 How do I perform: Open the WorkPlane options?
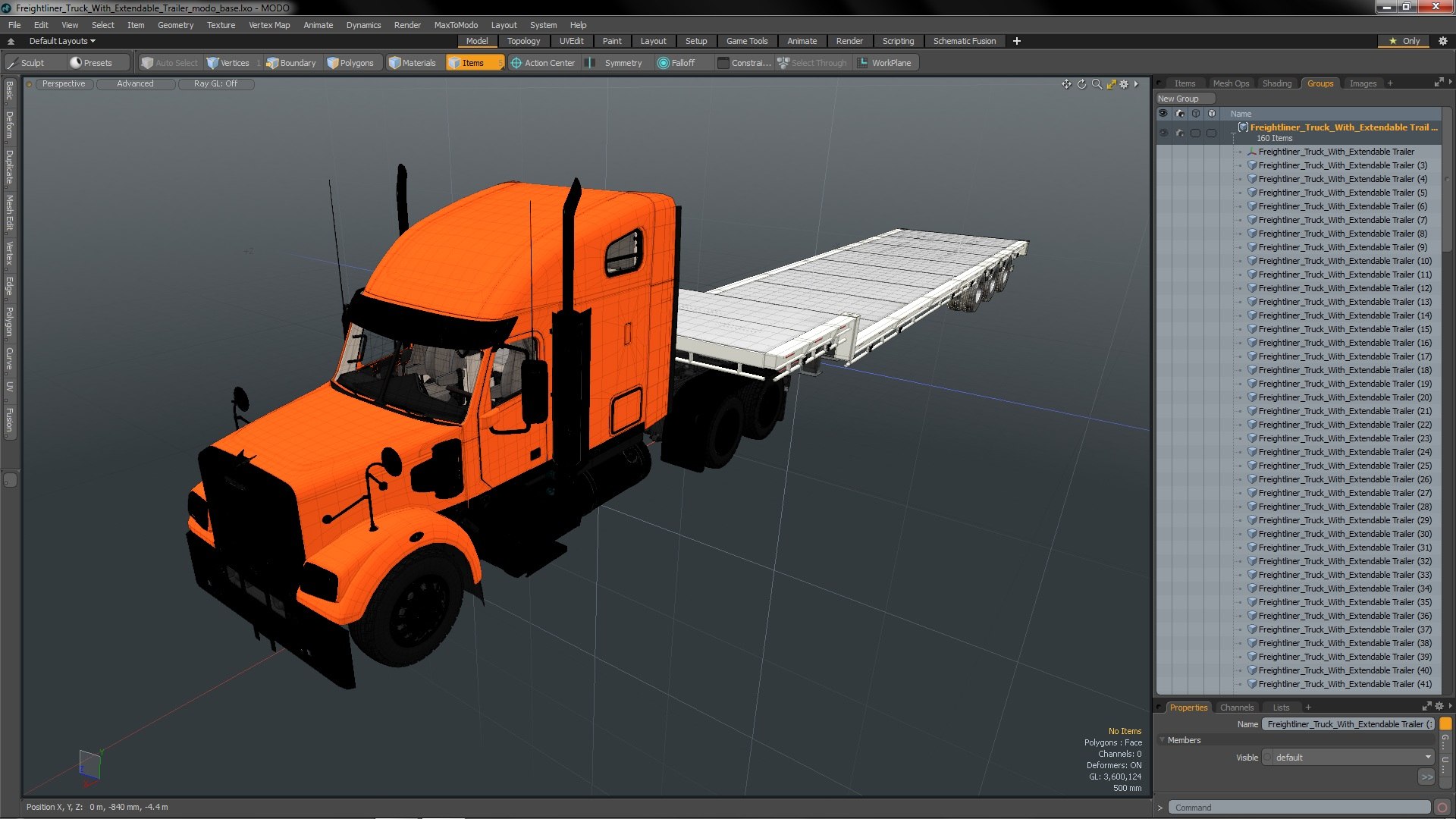point(885,63)
